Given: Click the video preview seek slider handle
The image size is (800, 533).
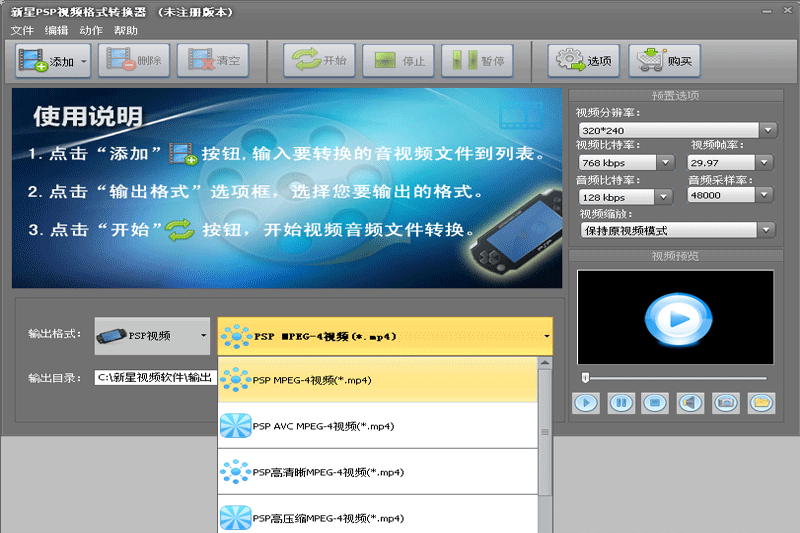Looking at the screenshot, I should point(585,377).
